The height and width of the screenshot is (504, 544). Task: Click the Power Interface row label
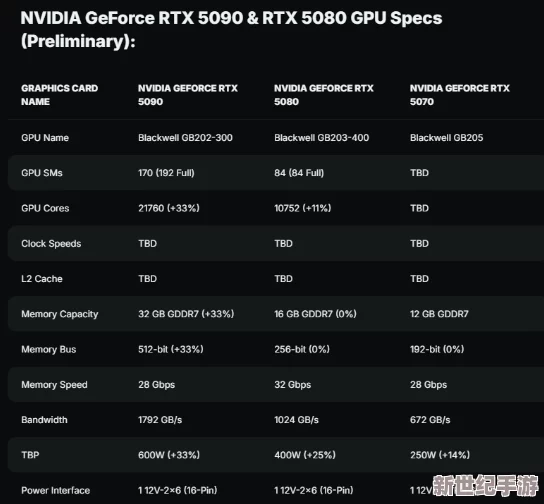click(x=56, y=490)
